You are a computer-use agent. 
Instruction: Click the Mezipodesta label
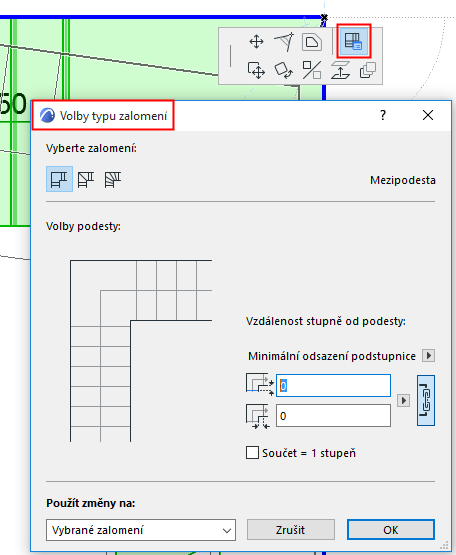click(x=403, y=180)
